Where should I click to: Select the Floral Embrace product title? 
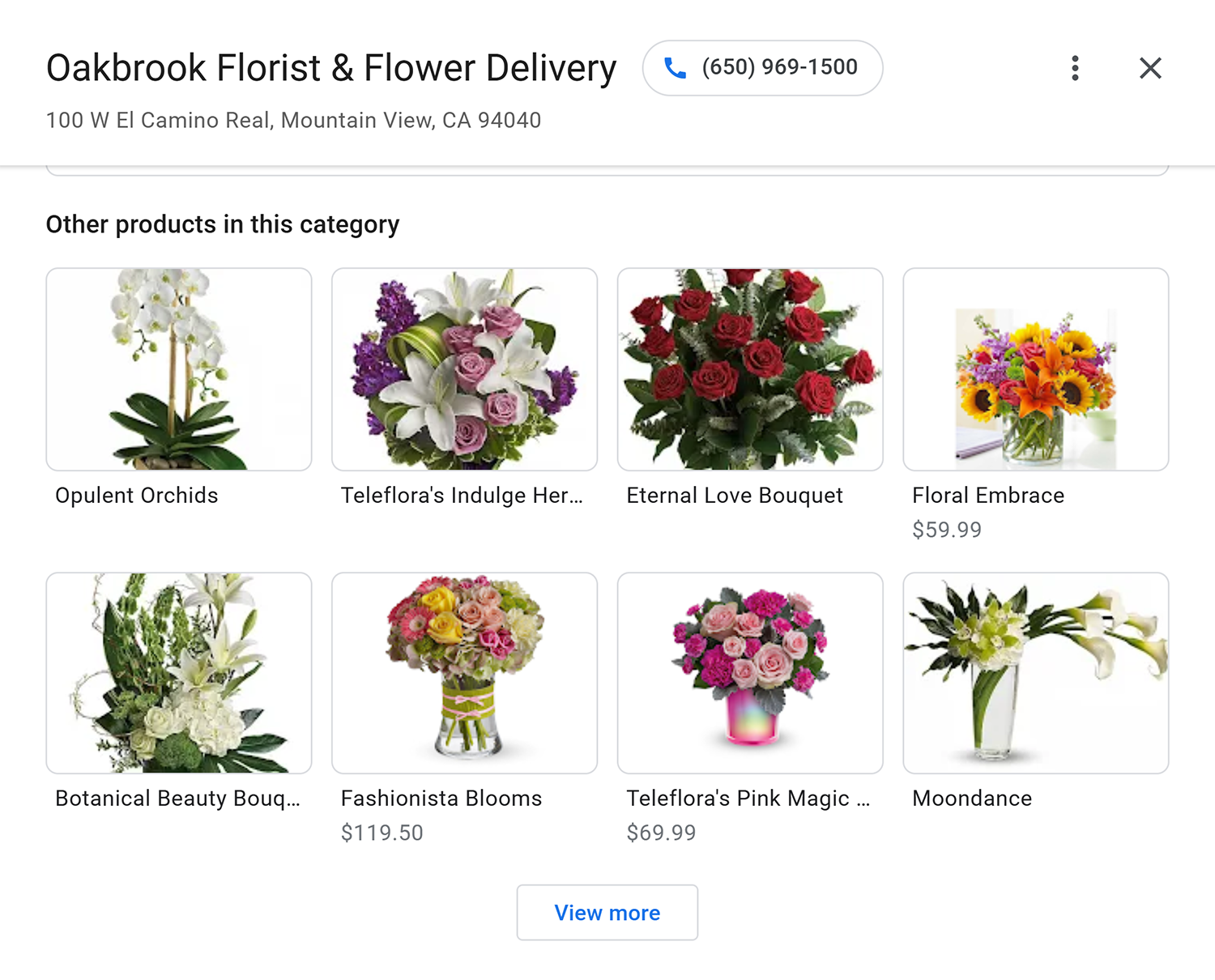click(988, 496)
